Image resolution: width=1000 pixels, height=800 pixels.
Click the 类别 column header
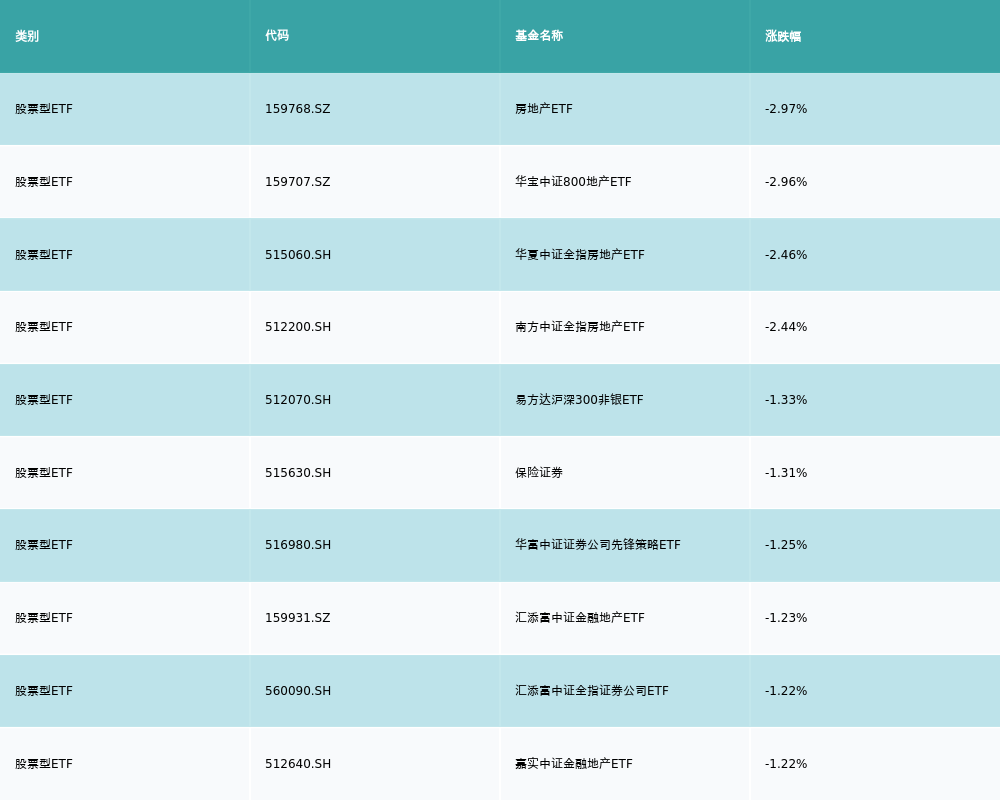[27, 36]
